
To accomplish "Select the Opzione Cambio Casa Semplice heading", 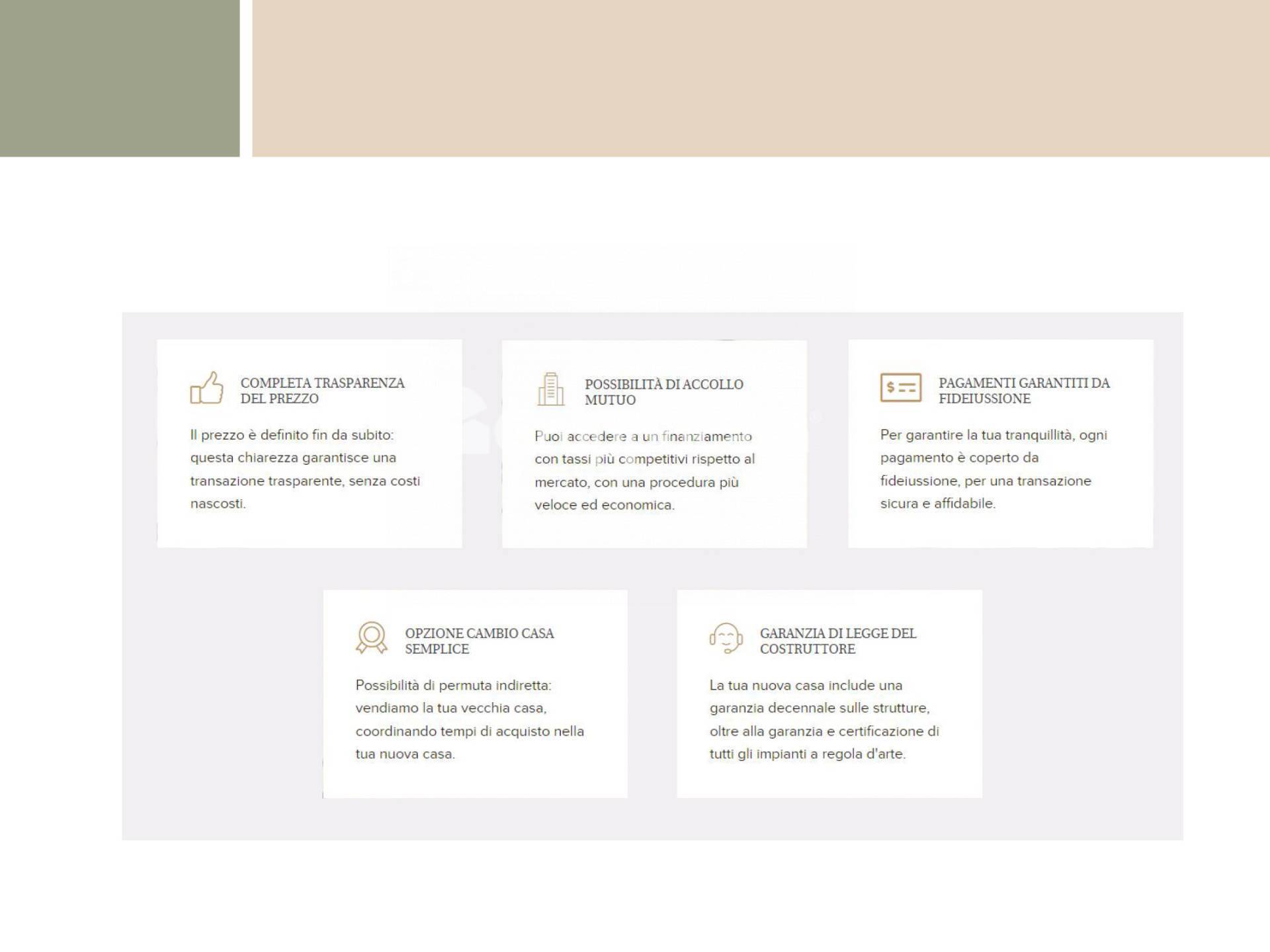I will coord(479,641).
